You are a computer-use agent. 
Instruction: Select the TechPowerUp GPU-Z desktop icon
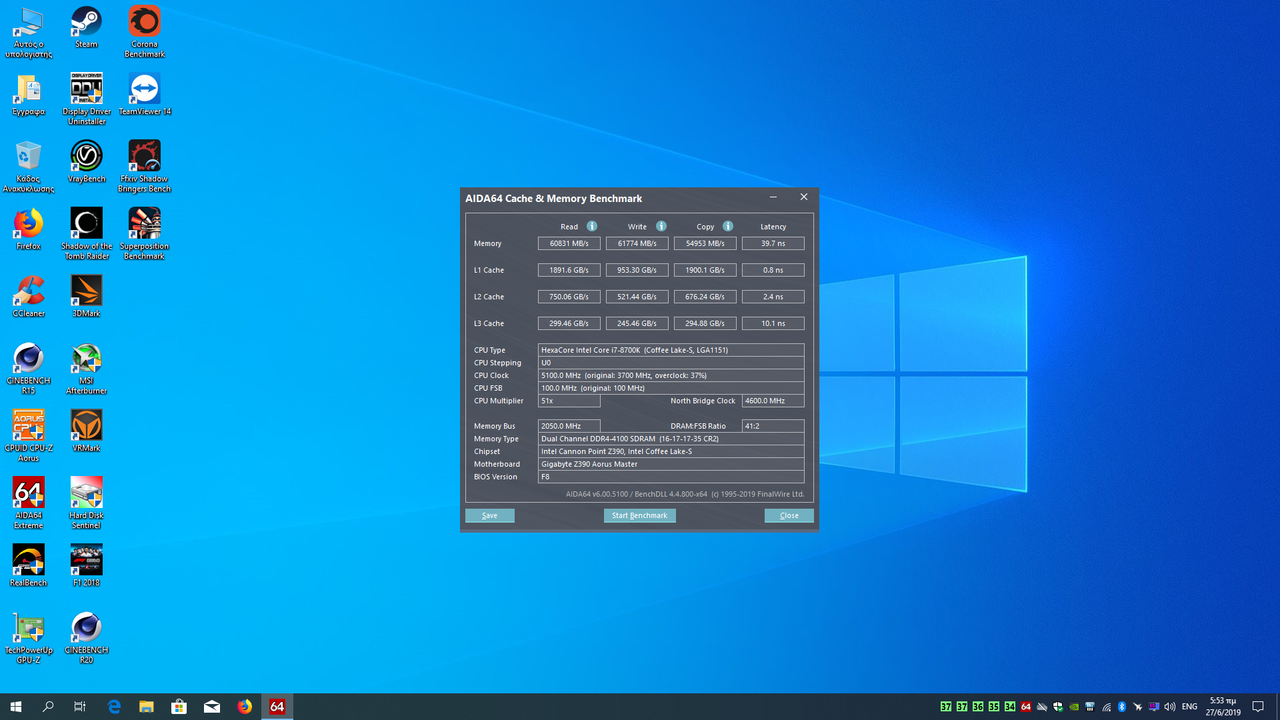click(28, 638)
